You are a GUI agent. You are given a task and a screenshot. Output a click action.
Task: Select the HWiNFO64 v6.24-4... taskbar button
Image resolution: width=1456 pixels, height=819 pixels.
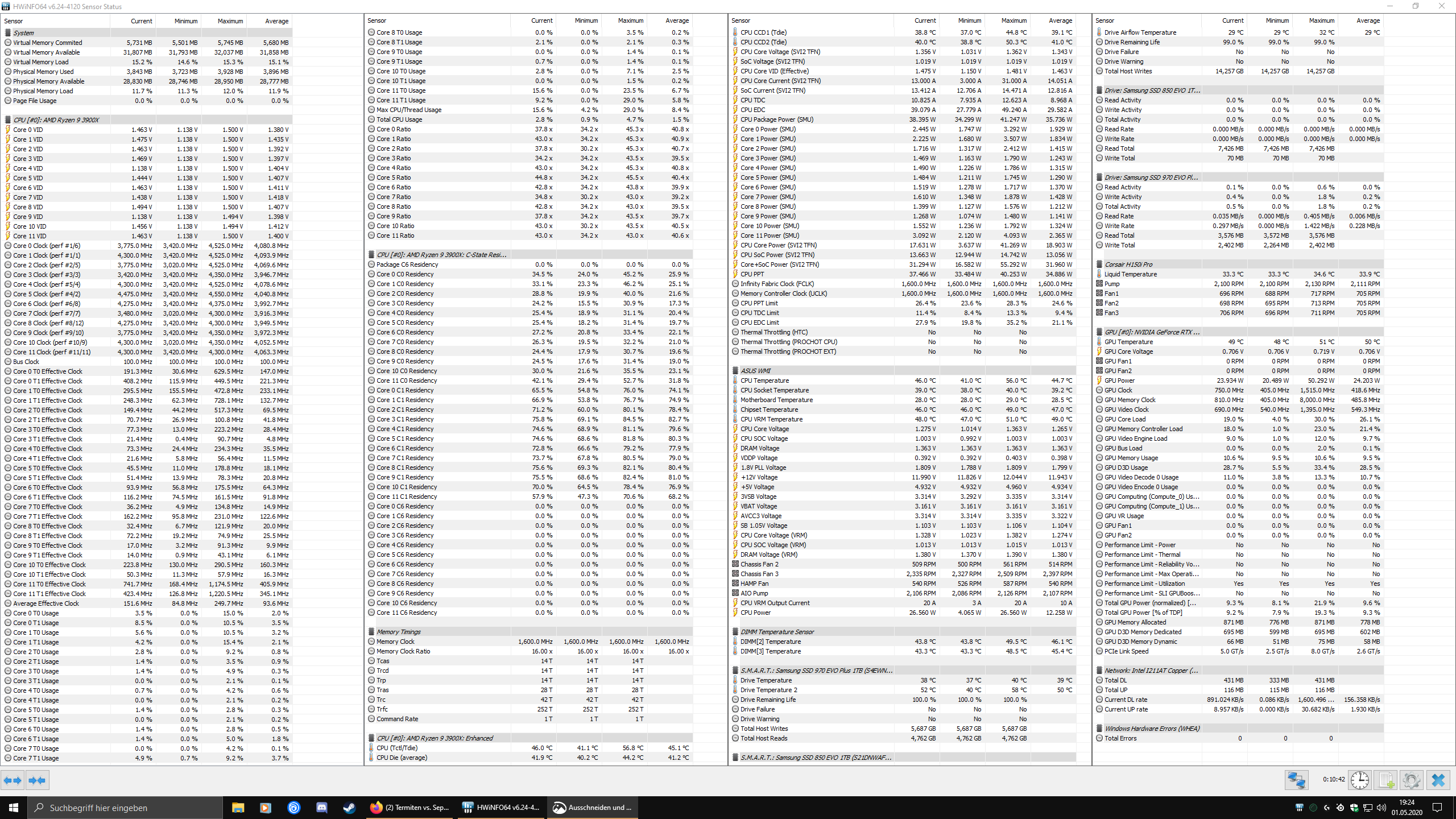click(501, 808)
